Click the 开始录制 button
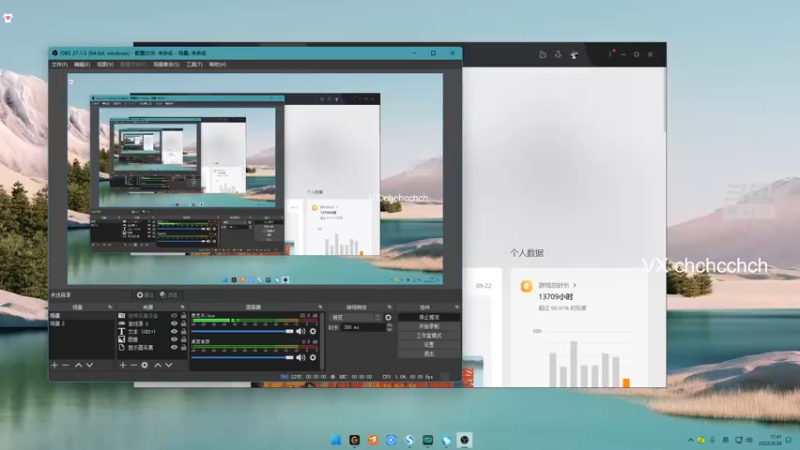The image size is (800, 450). [x=429, y=327]
